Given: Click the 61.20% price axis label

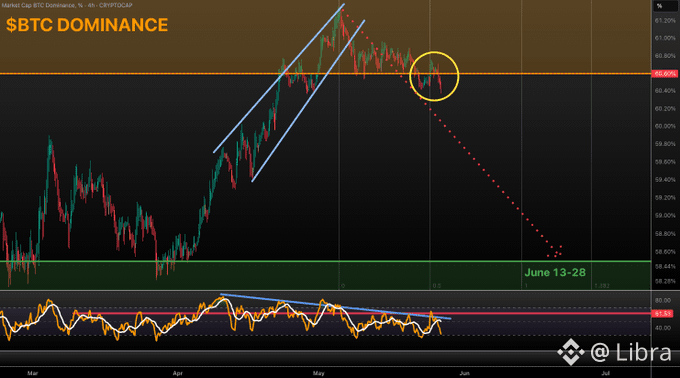Looking at the screenshot, I should [x=665, y=20].
